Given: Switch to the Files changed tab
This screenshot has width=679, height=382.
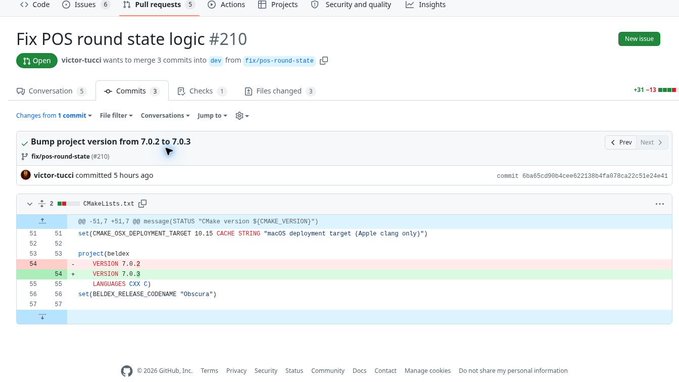Looking at the screenshot, I should (x=279, y=91).
